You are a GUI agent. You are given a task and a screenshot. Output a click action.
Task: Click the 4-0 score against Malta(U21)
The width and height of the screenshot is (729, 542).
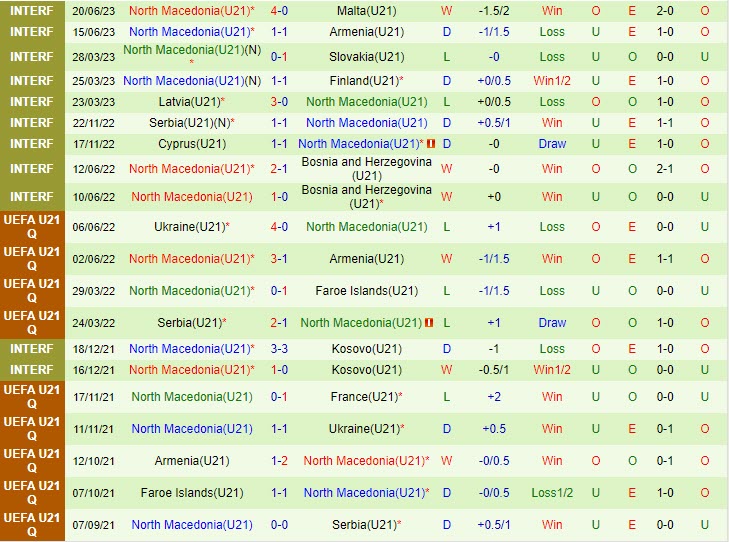pos(279,11)
